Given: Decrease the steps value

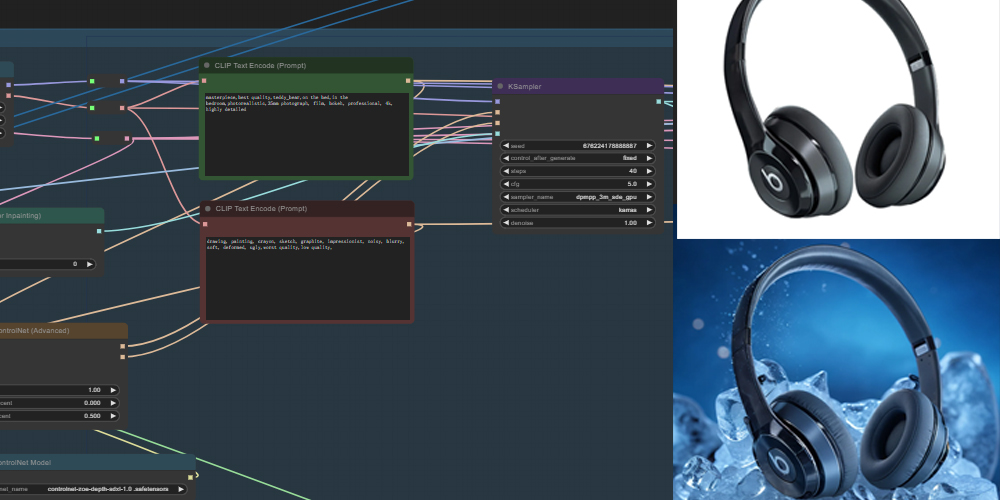Looking at the screenshot, I should [506, 171].
